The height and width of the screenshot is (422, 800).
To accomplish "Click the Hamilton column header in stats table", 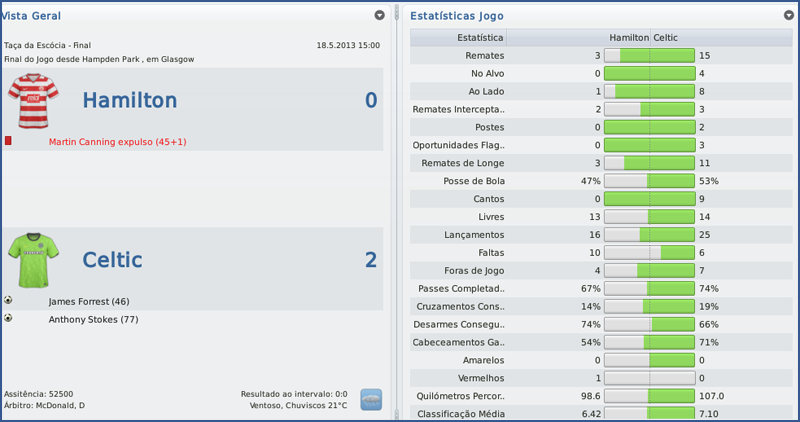I will tap(628, 38).
